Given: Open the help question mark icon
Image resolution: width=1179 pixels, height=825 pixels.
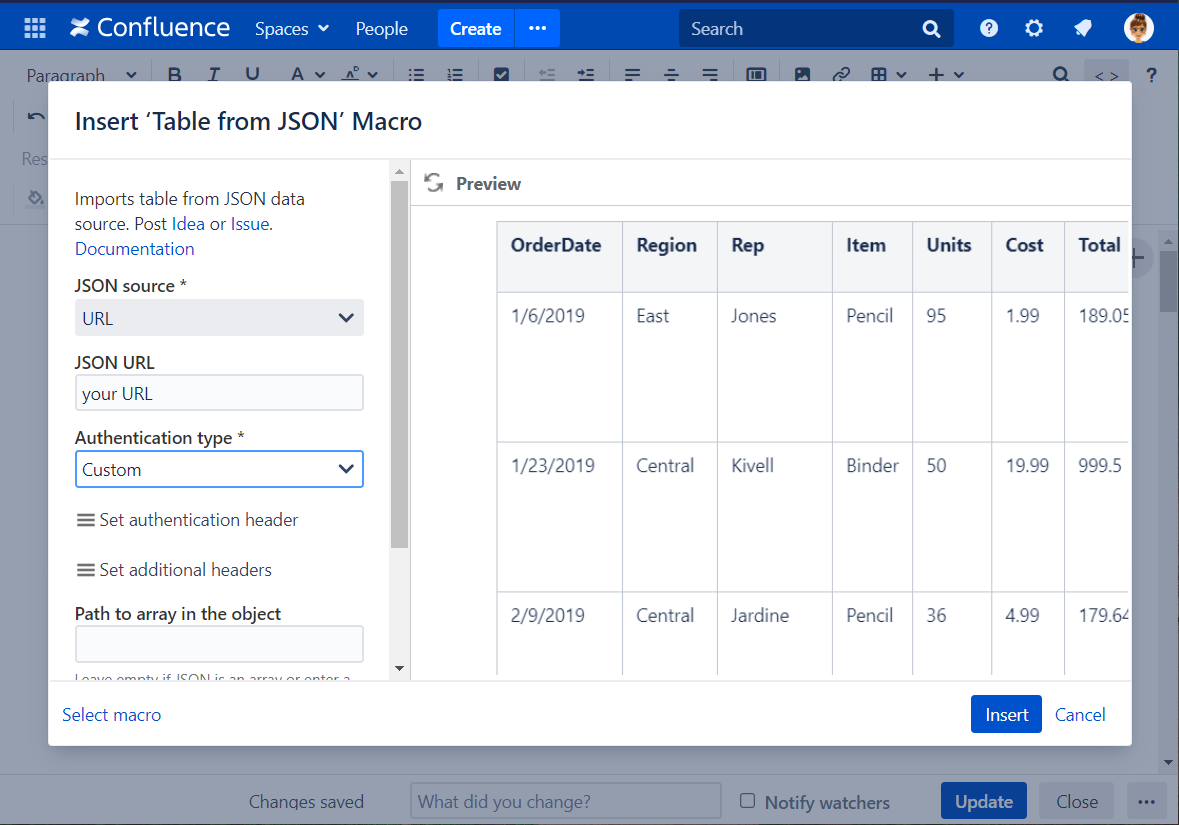Looking at the screenshot, I should [989, 28].
